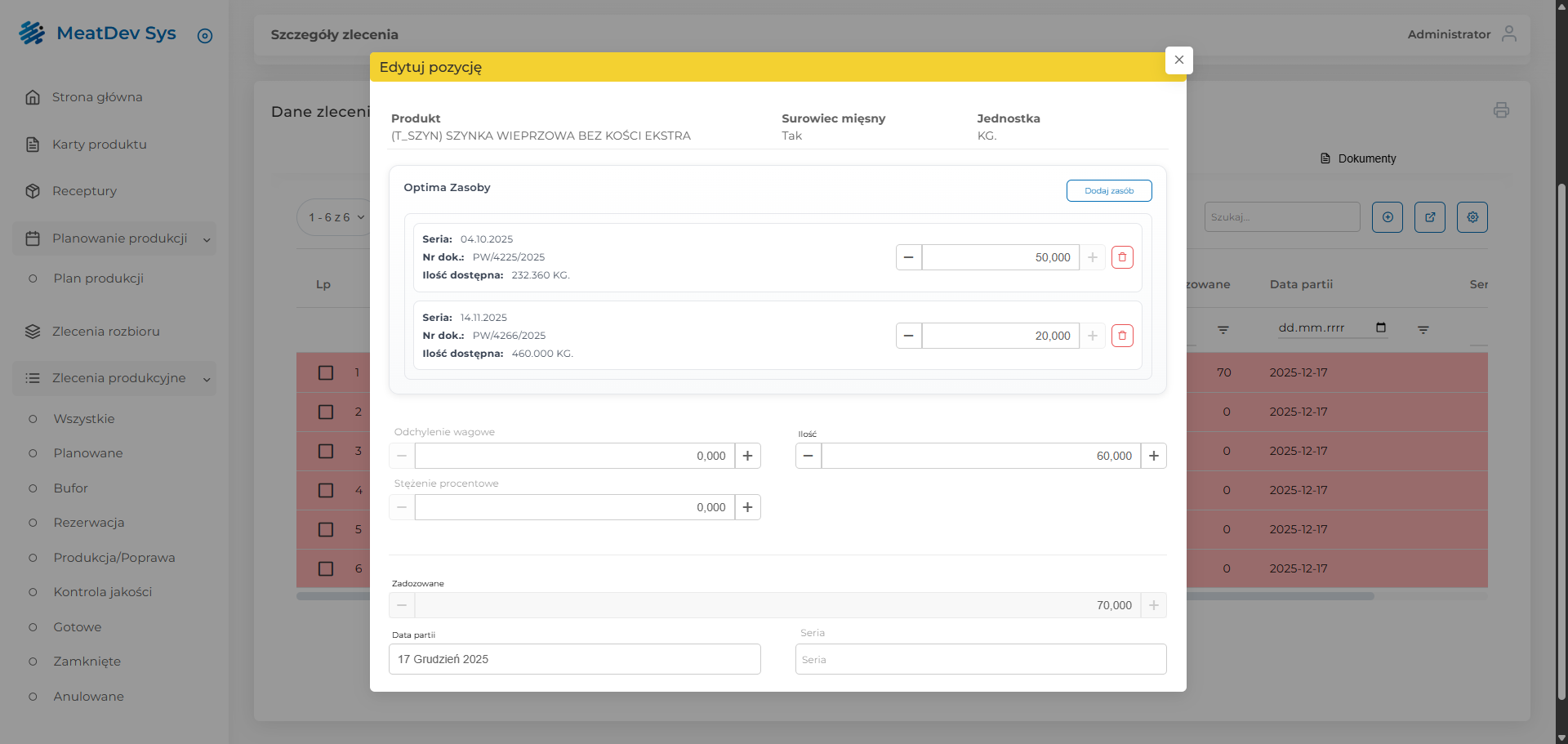Increase the Ilość value with plus button
The height and width of the screenshot is (744, 1568).
(x=1153, y=456)
